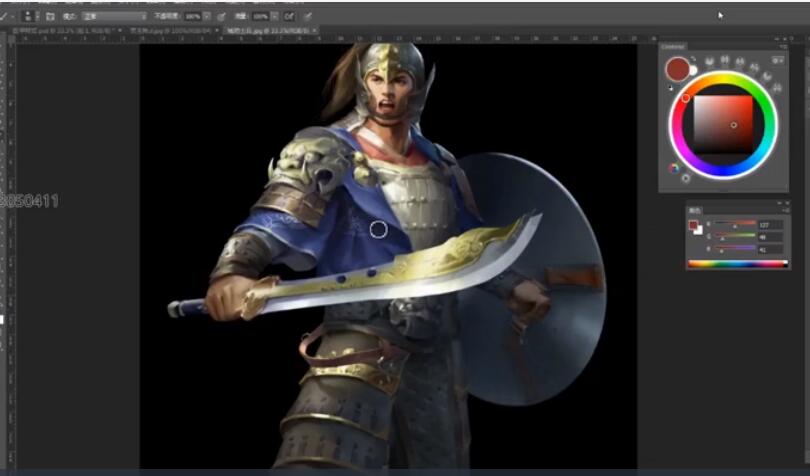Screen dimensions: 810x476
Task: Click the sixth icon beside the wheel's right edge
Action: click(777, 88)
